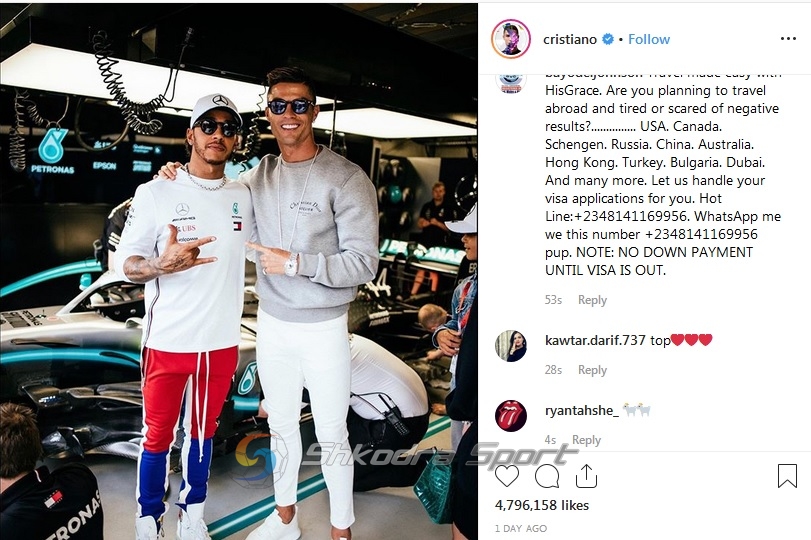Open comment field via speech bubble icon
811x540 pixels.
click(x=547, y=476)
